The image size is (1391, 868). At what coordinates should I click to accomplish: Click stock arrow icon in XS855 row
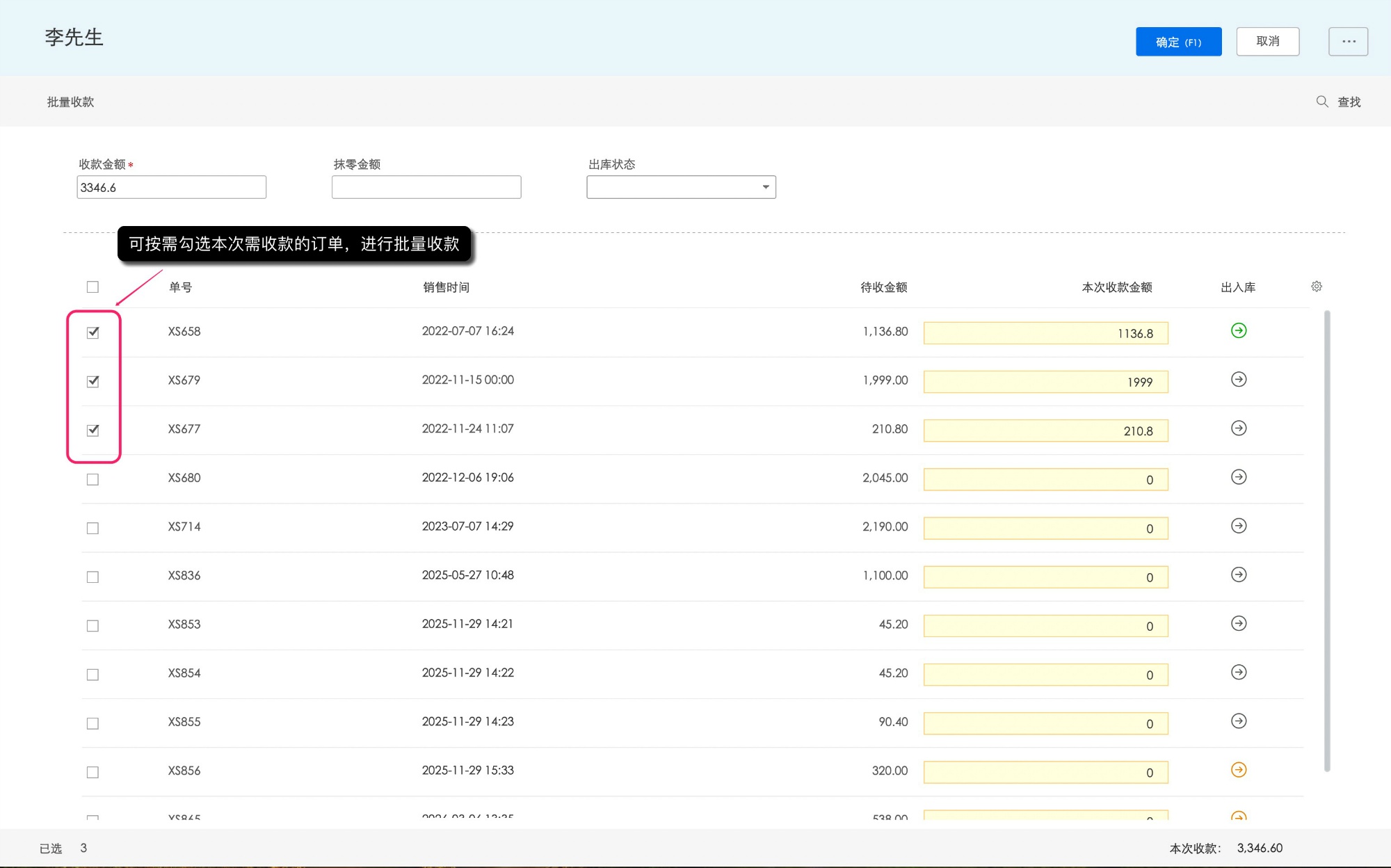(1238, 721)
